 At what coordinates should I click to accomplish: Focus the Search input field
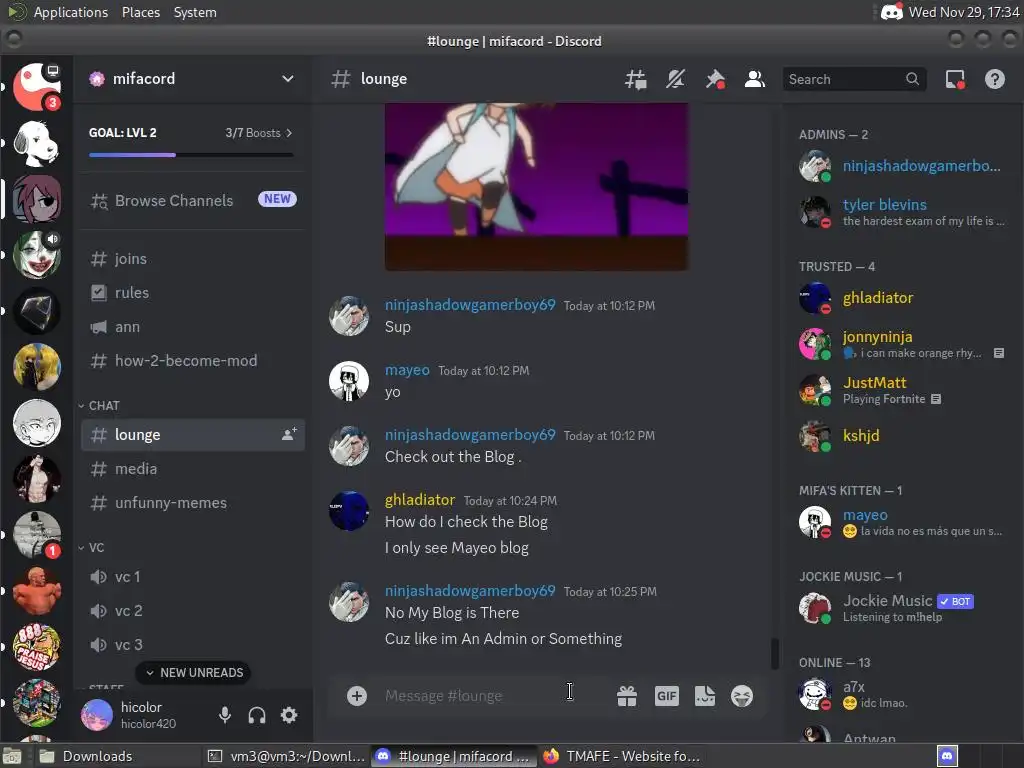coord(854,79)
